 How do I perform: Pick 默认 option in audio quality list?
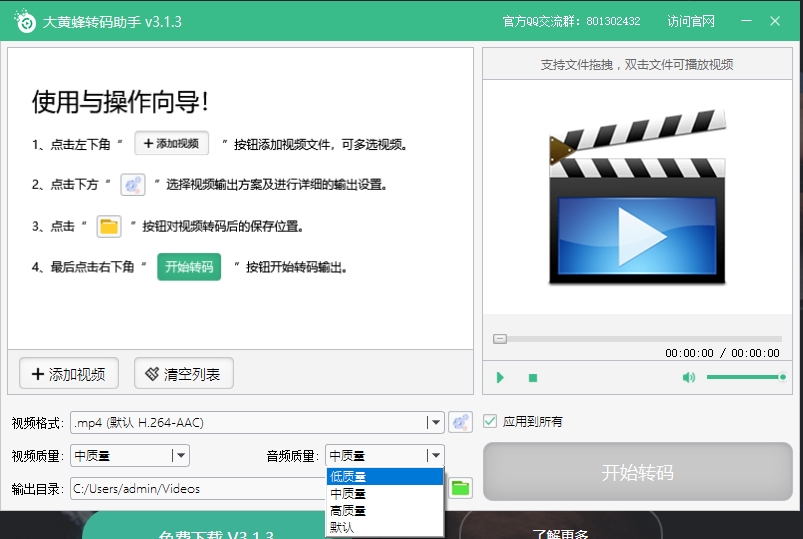[384, 527]
